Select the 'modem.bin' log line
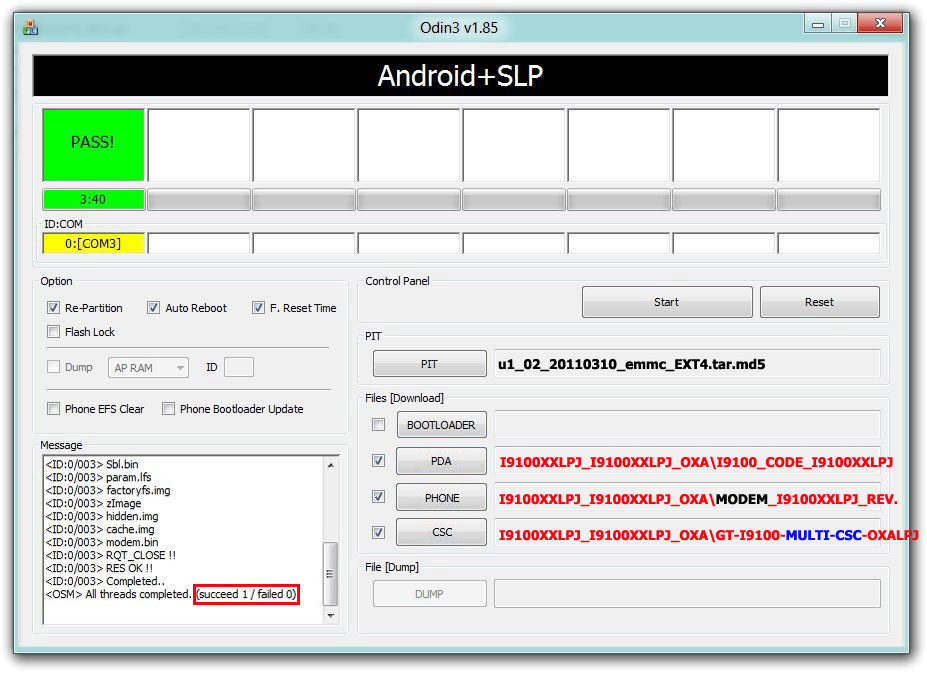This screenshot has height=673, width=927. (x=102, y=542)
